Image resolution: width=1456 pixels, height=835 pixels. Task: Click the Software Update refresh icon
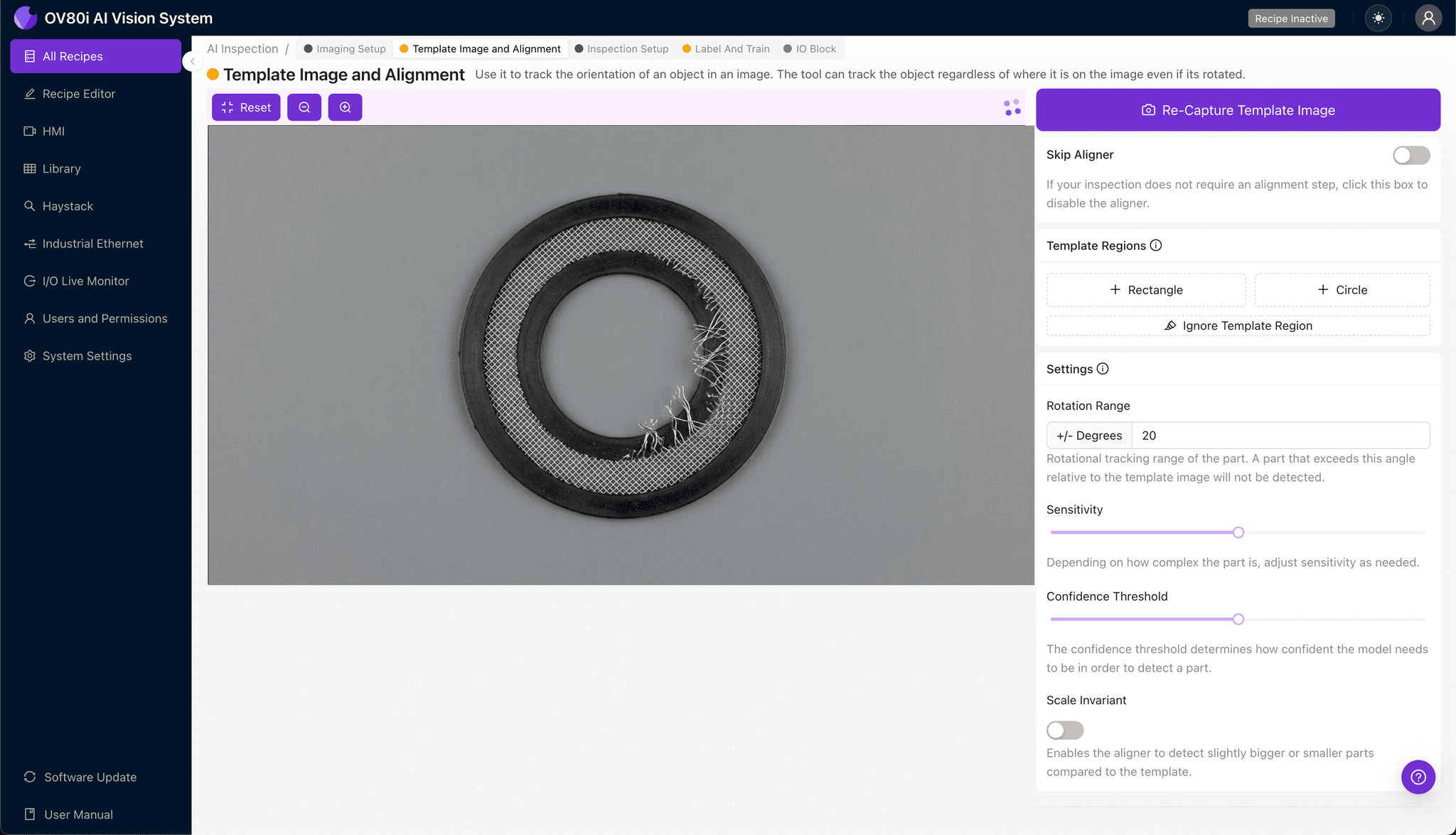click(x=30, y=777)
